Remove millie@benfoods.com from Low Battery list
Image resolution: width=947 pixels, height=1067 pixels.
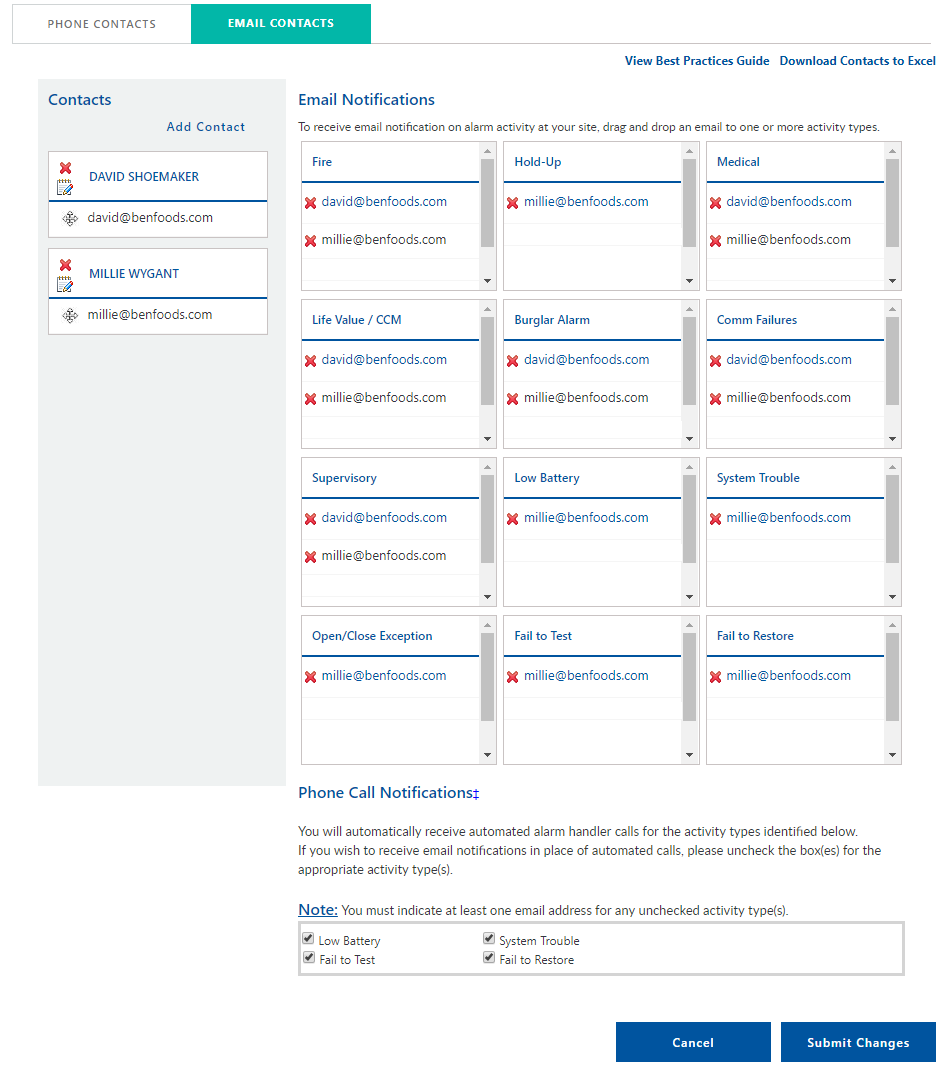tap(512, 519)
